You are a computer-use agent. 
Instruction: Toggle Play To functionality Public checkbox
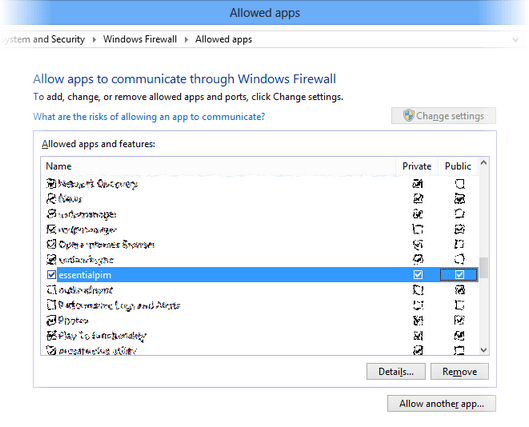459,336
